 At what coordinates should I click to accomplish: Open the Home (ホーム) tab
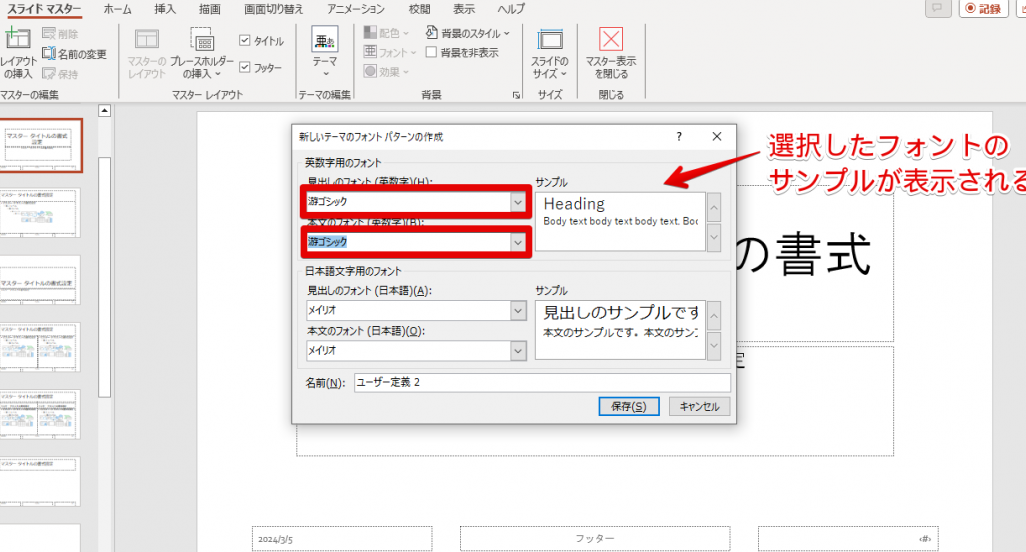click(x=117, y=9)
